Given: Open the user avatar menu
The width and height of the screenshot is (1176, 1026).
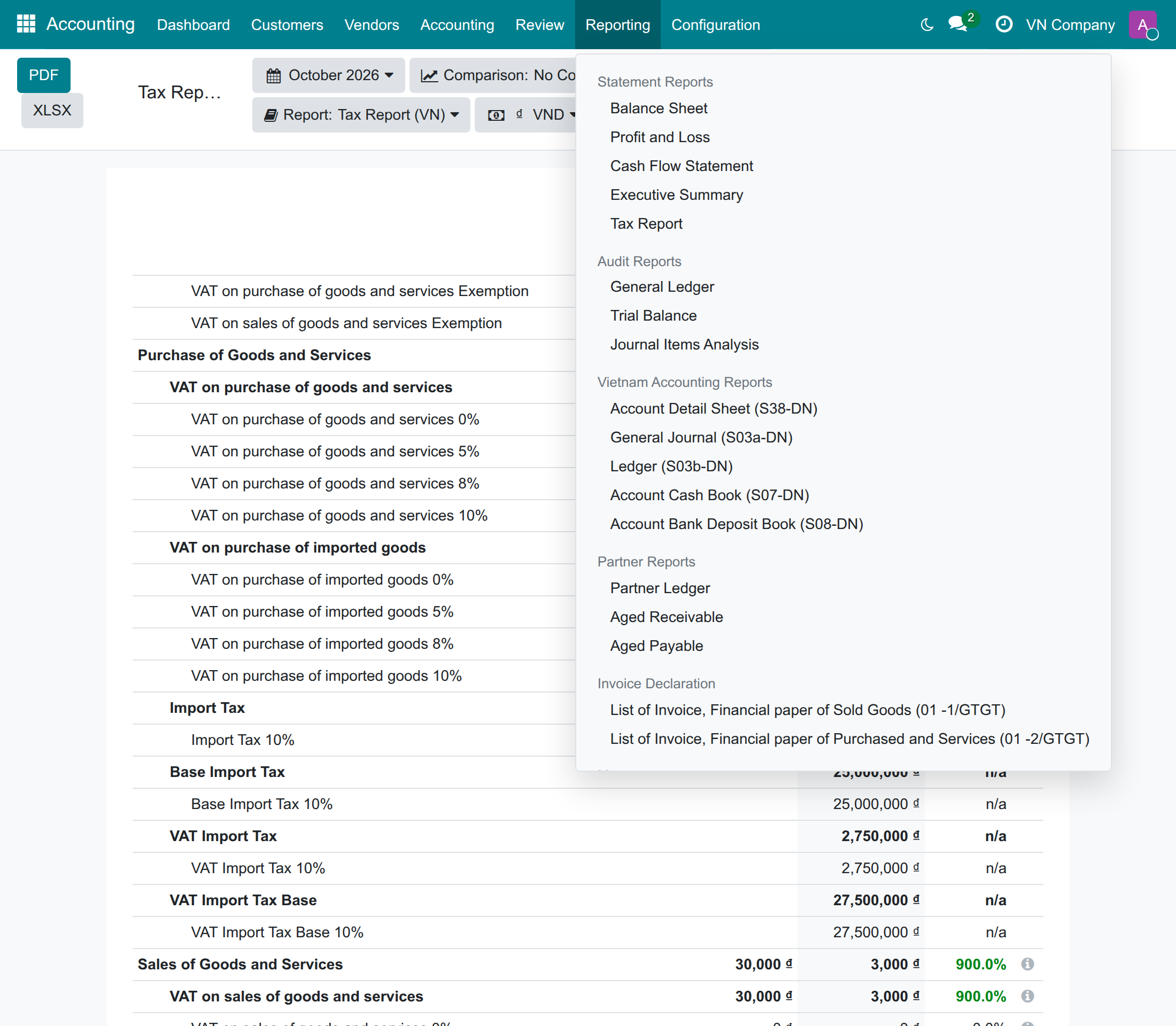Looking at the screenshot, I should (x=1143, y=25).
